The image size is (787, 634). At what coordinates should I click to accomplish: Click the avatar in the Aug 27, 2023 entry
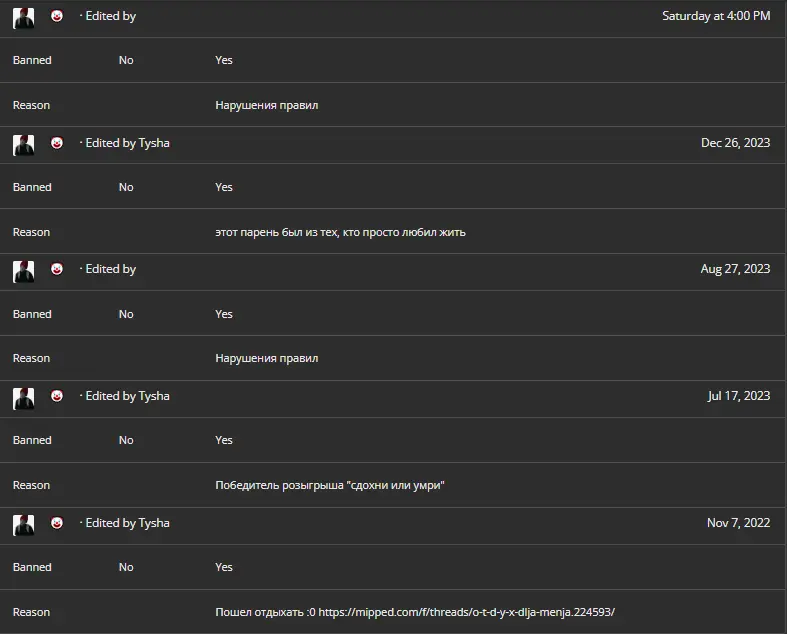(x=24, y=272)
